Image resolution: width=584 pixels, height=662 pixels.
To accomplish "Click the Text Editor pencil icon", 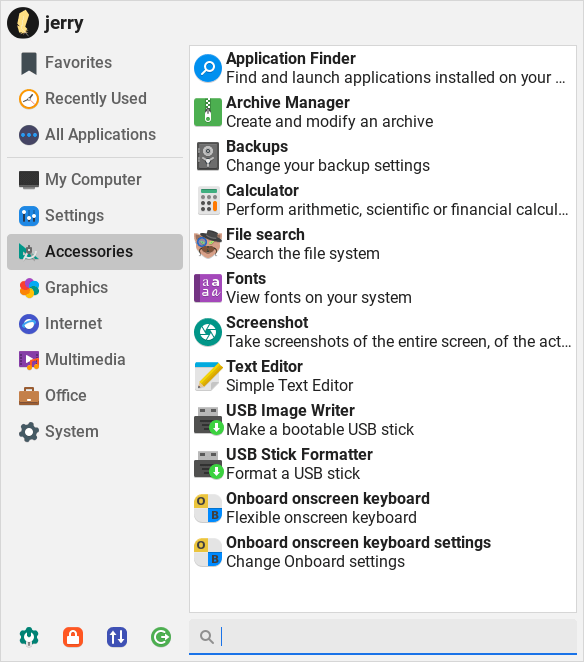I will (x=208, y=376).
